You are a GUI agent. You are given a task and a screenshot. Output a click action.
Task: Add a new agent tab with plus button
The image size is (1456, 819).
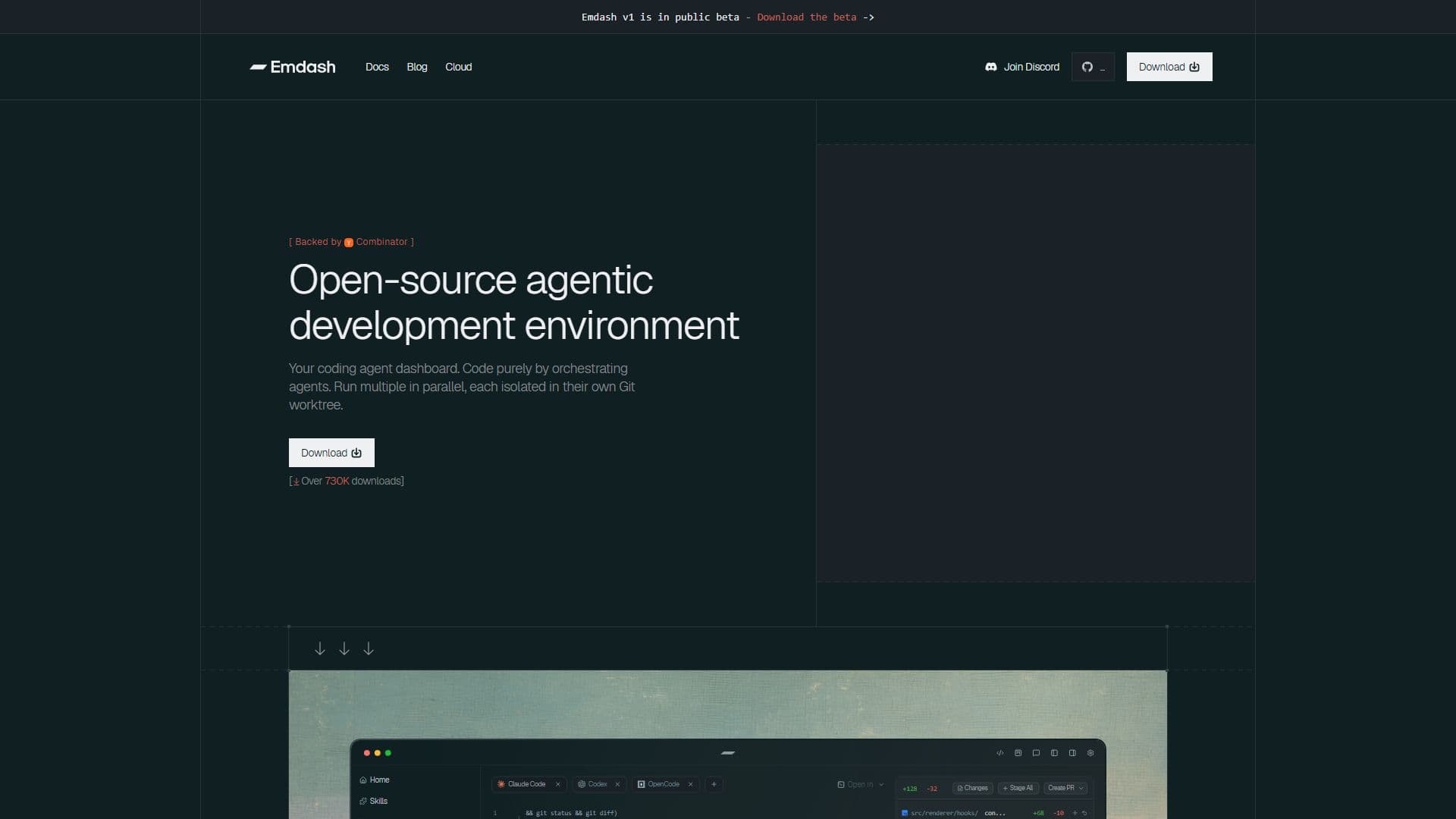click(x=714, y=784)
